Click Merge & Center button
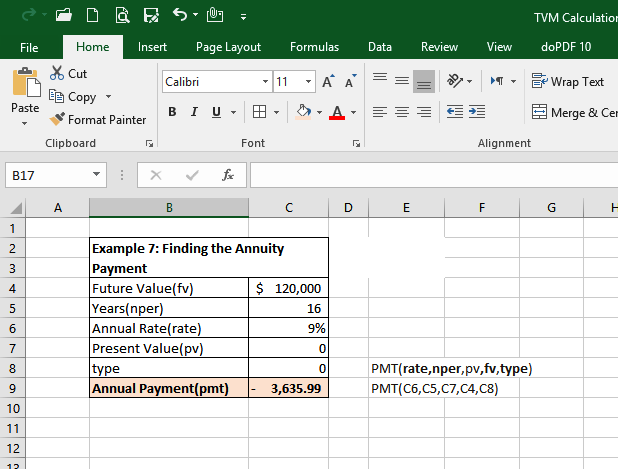The image size is (618, 469). [x=574, y=112]
